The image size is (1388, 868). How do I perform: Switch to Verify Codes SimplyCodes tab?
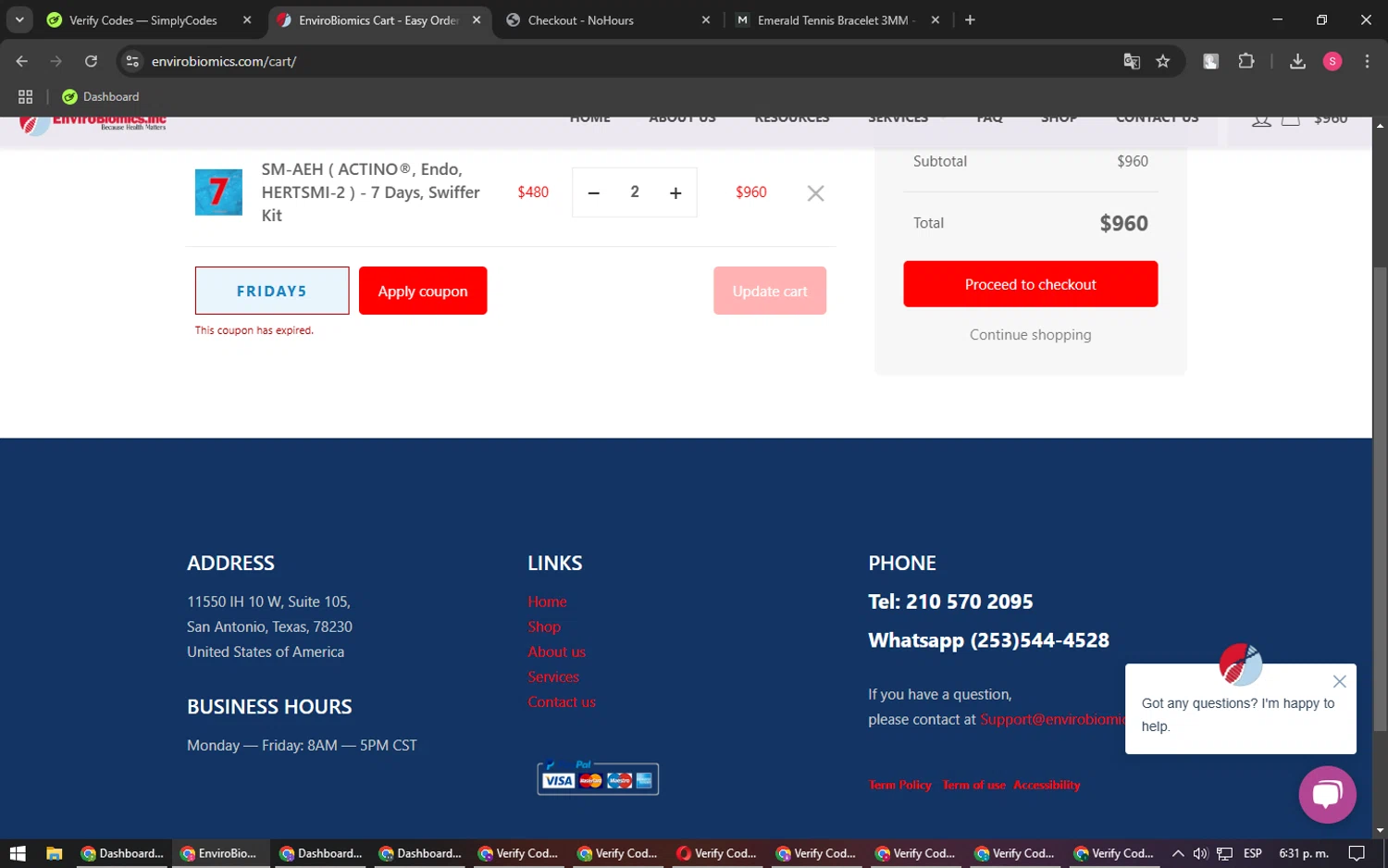[143, 20]
